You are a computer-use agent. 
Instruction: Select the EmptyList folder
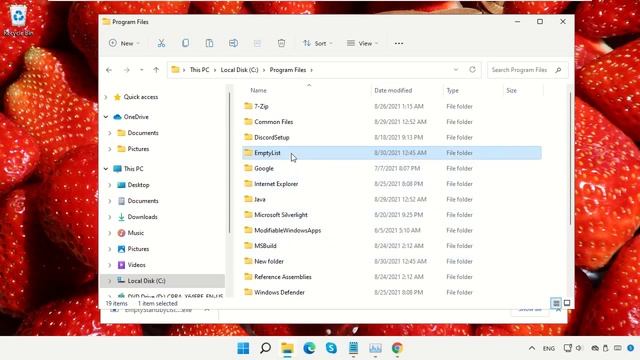[392, 153]
